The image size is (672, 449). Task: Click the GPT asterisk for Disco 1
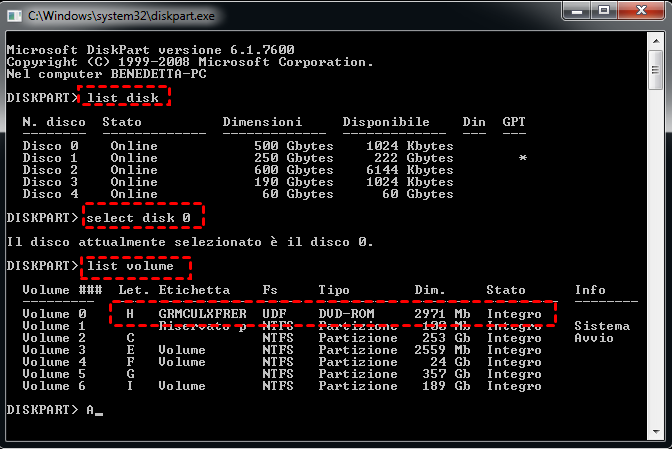(x=522, y=158)
